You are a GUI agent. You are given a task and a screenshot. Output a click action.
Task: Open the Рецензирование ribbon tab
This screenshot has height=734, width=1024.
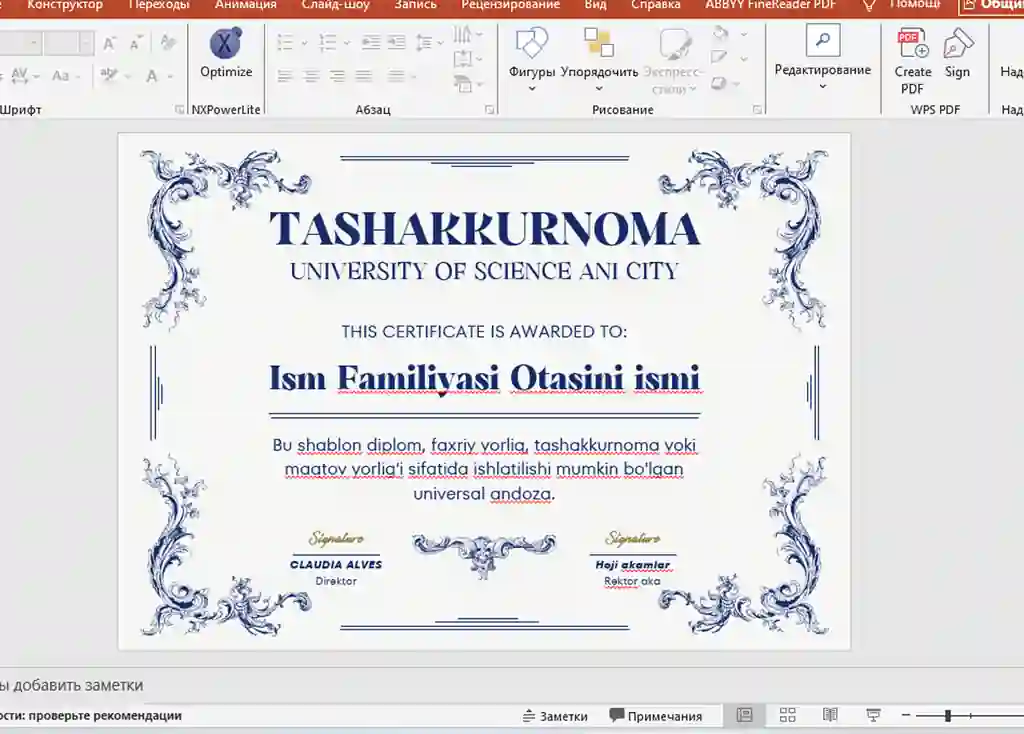click(510, 5)
